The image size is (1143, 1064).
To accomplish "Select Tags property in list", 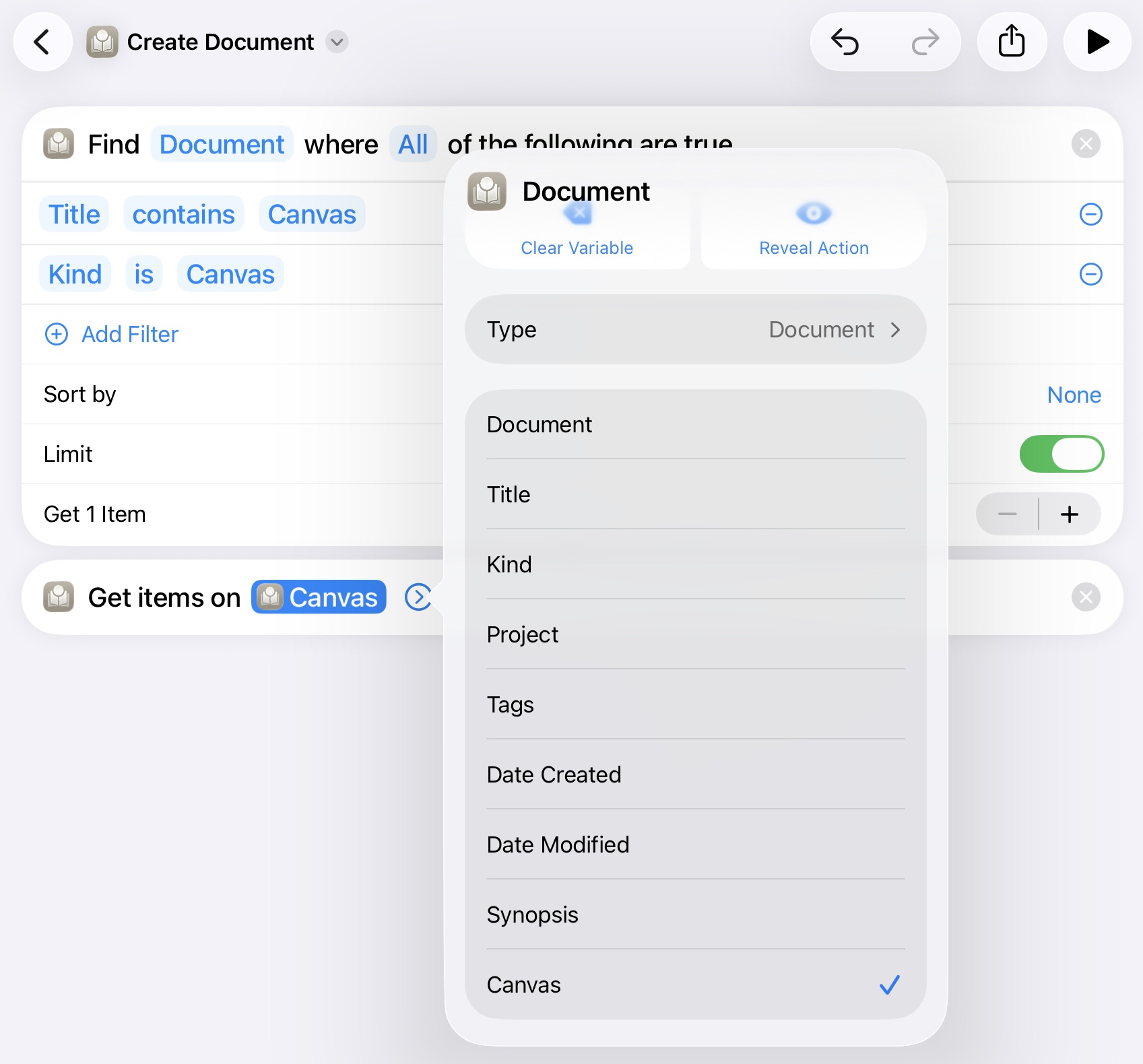I will click(x=695, y=704).
